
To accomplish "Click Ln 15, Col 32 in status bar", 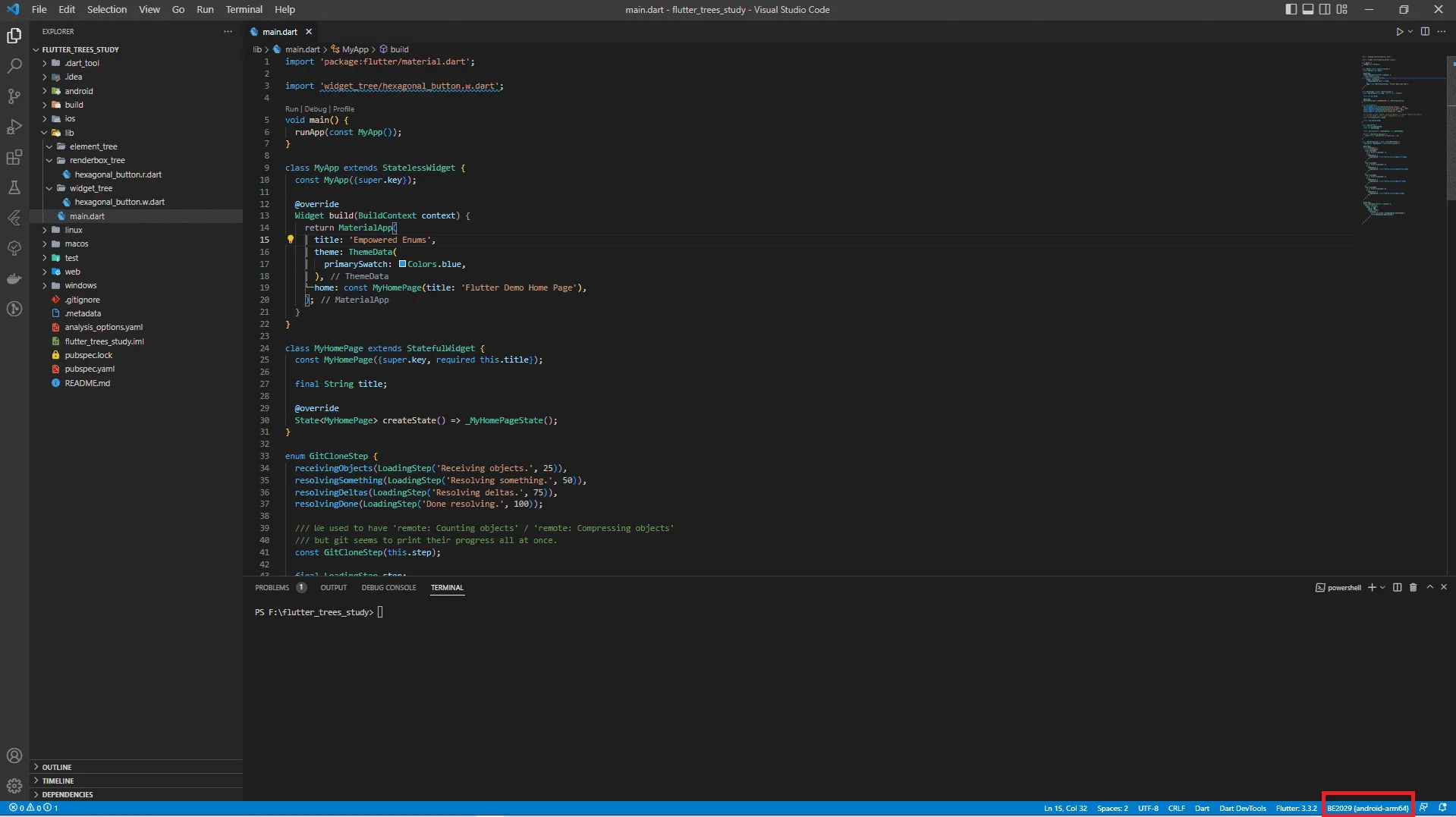I will coord(1065,809).
